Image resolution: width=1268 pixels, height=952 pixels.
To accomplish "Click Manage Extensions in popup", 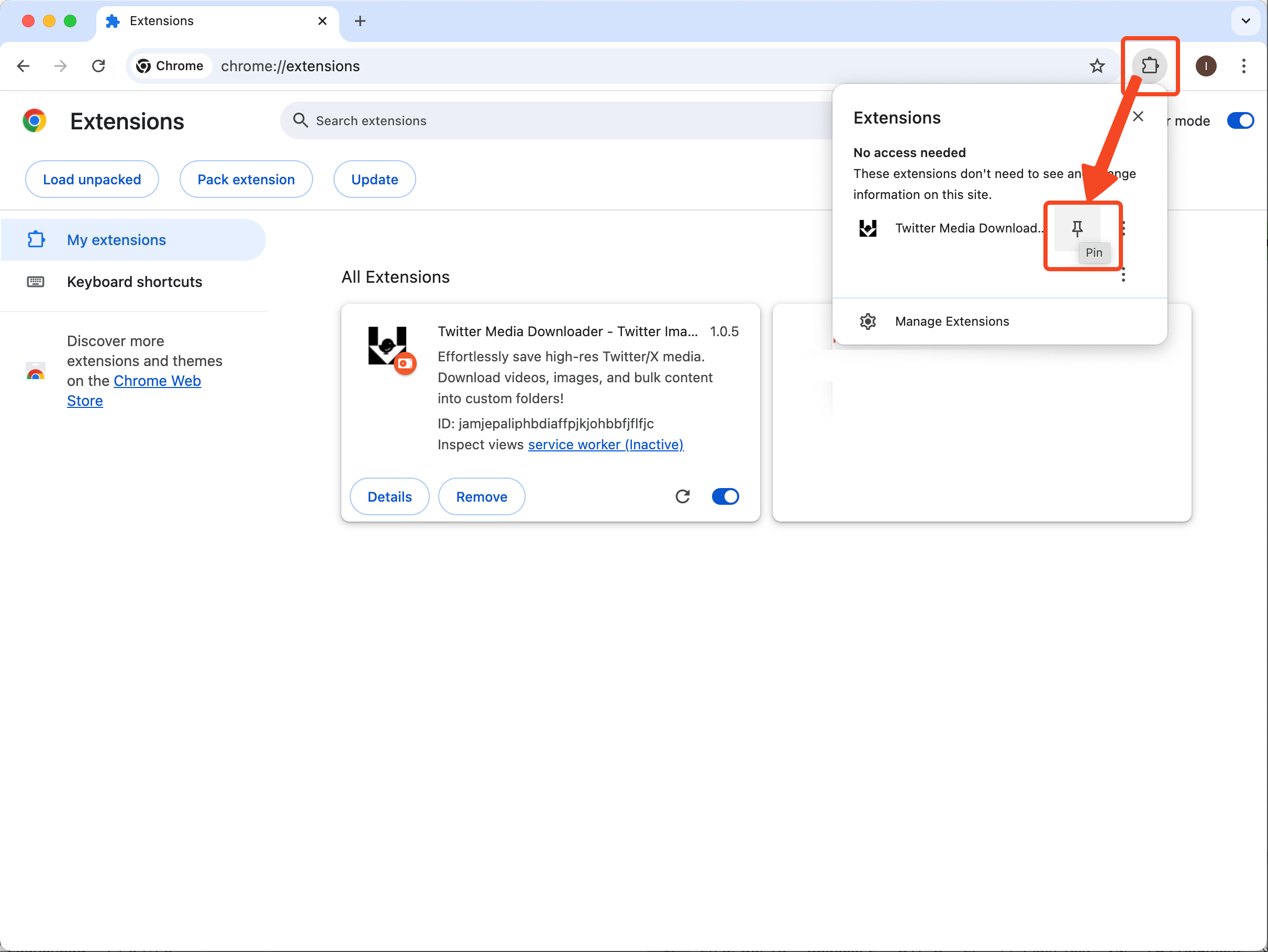I will [x=952, y=321].
